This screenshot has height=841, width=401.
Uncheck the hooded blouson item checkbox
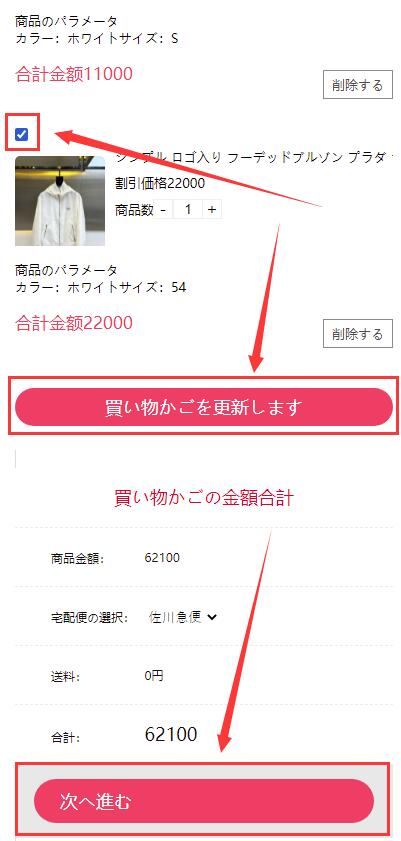click(x=21, y=134)
